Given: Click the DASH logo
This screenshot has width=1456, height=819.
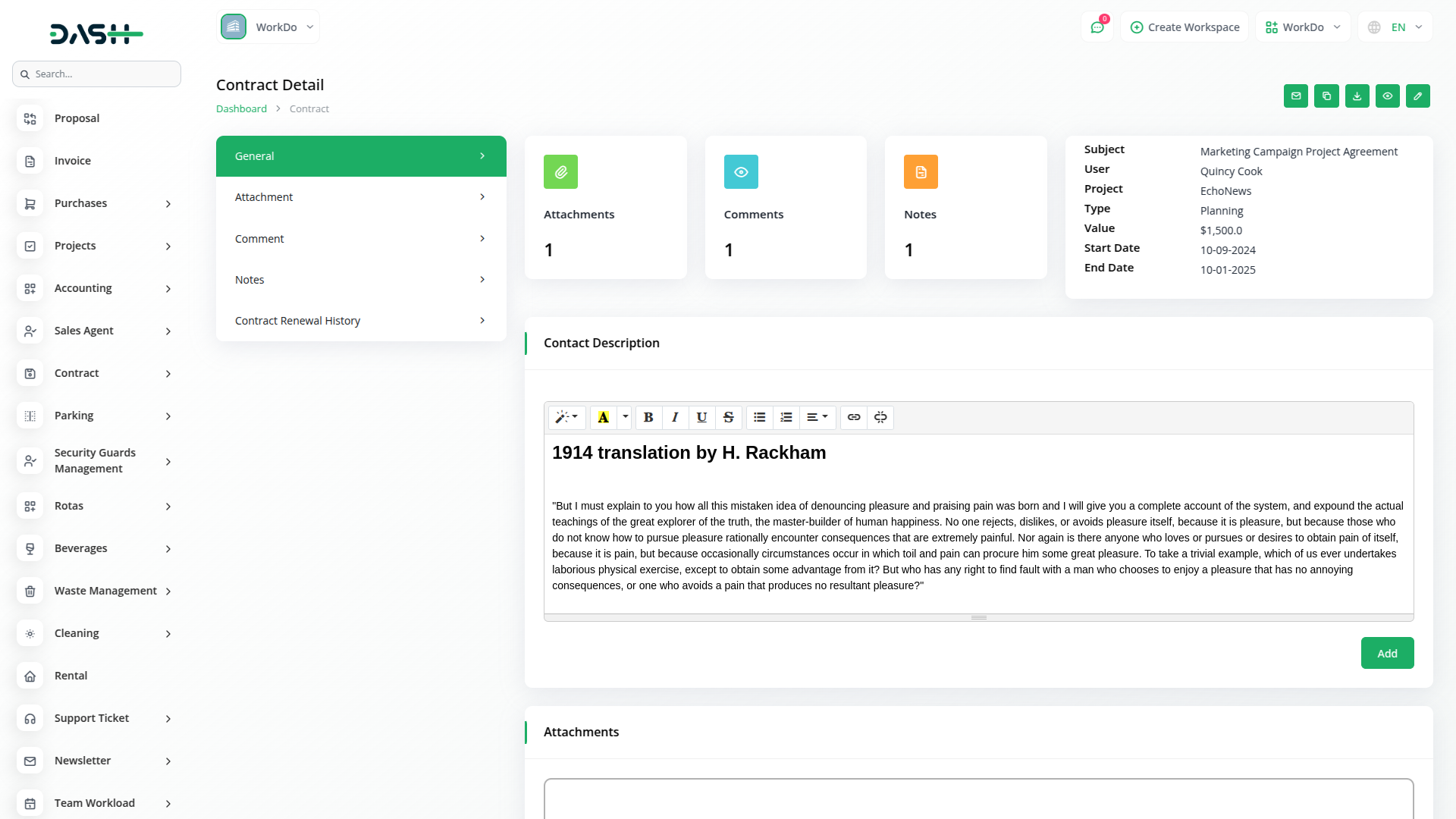Looking at the screenshot, I should click(x=96, y=33).
